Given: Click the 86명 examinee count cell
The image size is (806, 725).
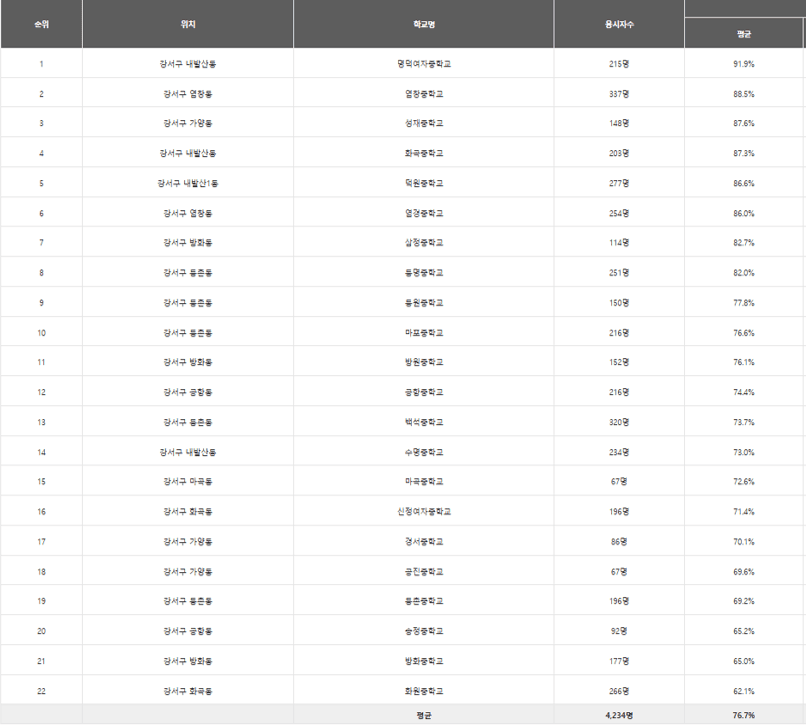Looking at the screenshot, I should pos(619,541).
